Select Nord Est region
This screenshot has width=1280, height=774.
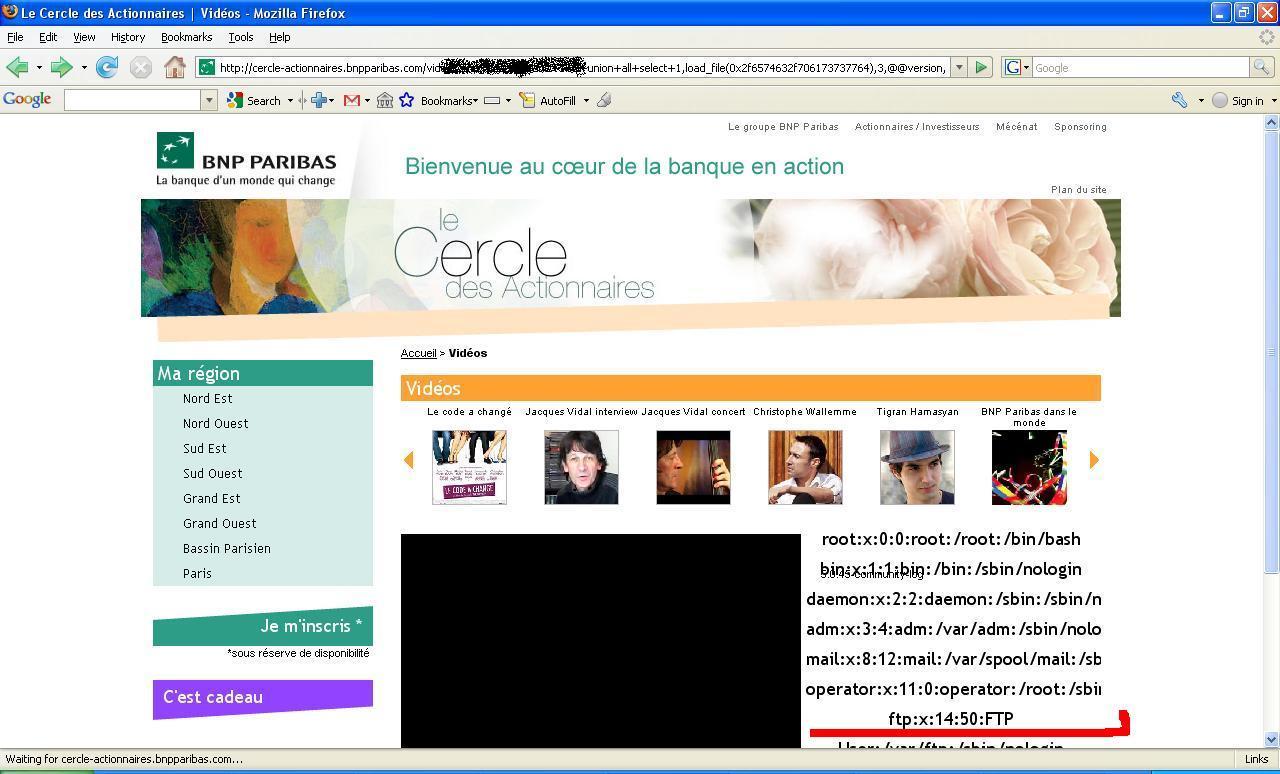click(x=208, y=398)
